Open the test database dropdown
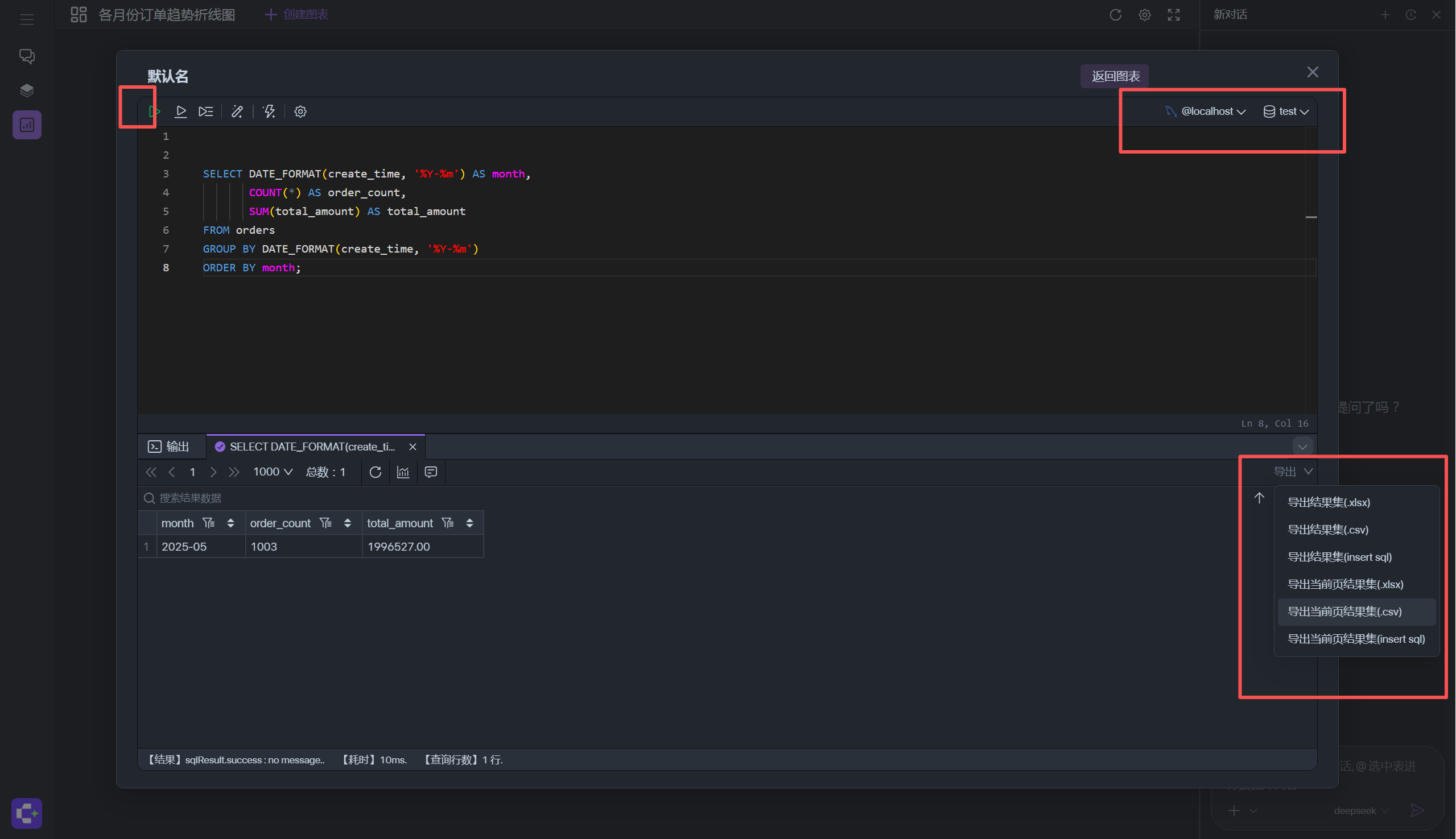 pos(1286,111)
